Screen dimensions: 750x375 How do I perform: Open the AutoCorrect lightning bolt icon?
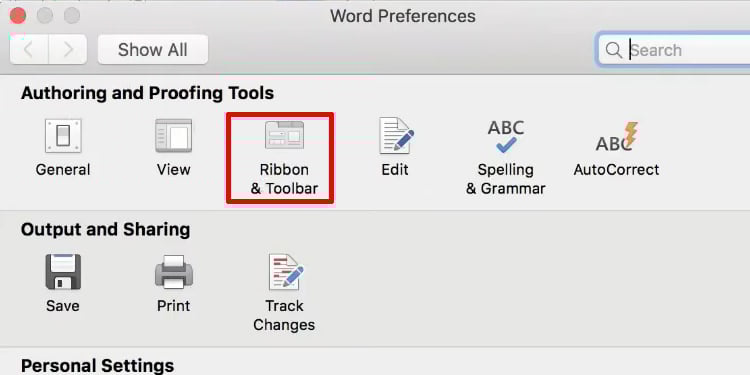point(617,137)
